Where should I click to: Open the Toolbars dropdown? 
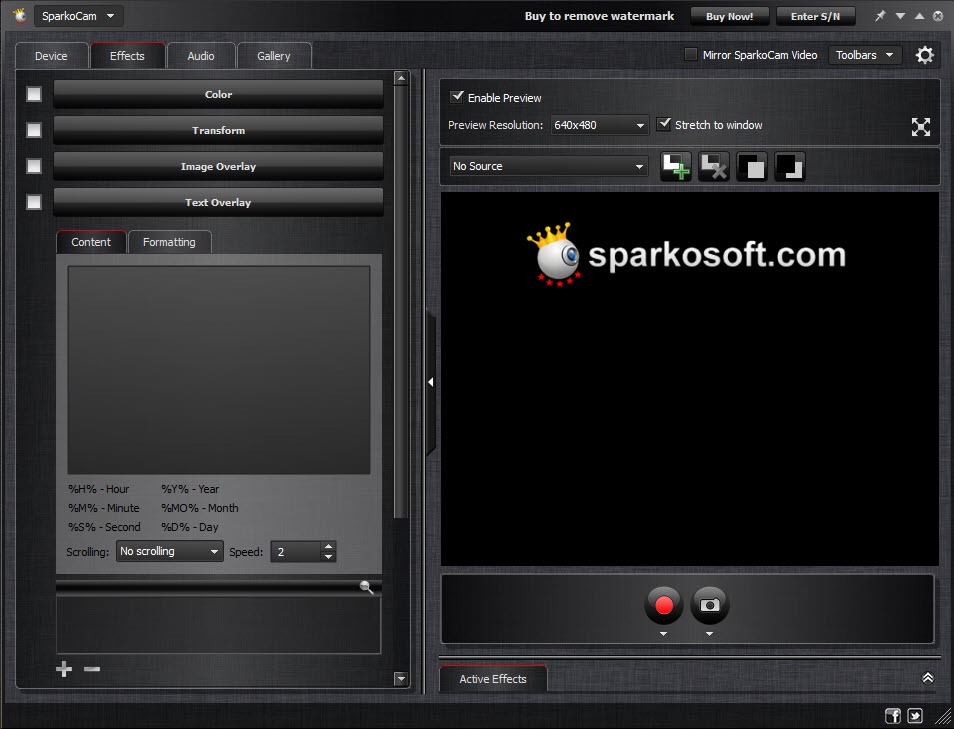[x=865, y=55]
